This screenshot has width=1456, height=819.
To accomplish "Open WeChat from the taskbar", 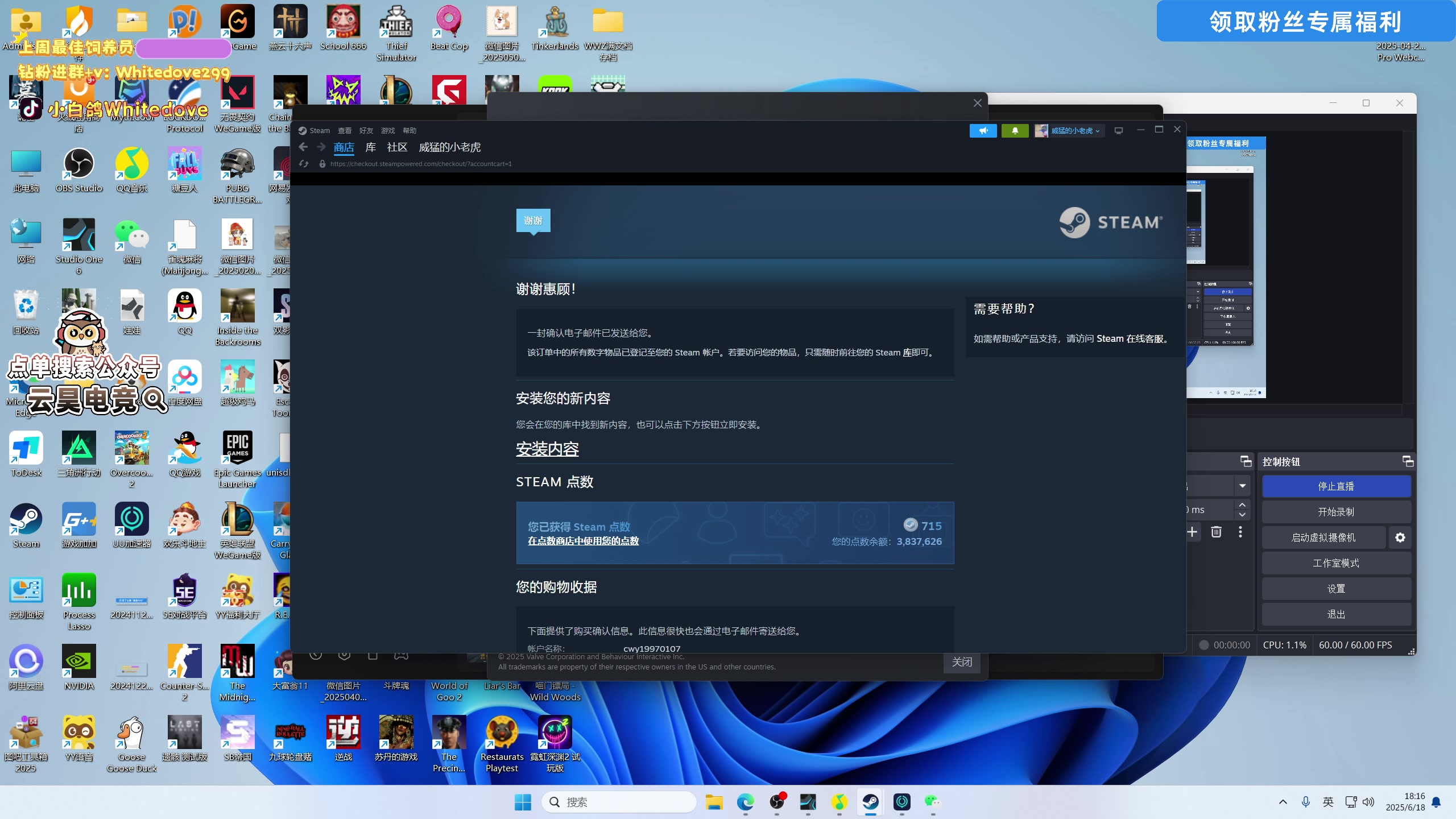I will tap(933, 803).
